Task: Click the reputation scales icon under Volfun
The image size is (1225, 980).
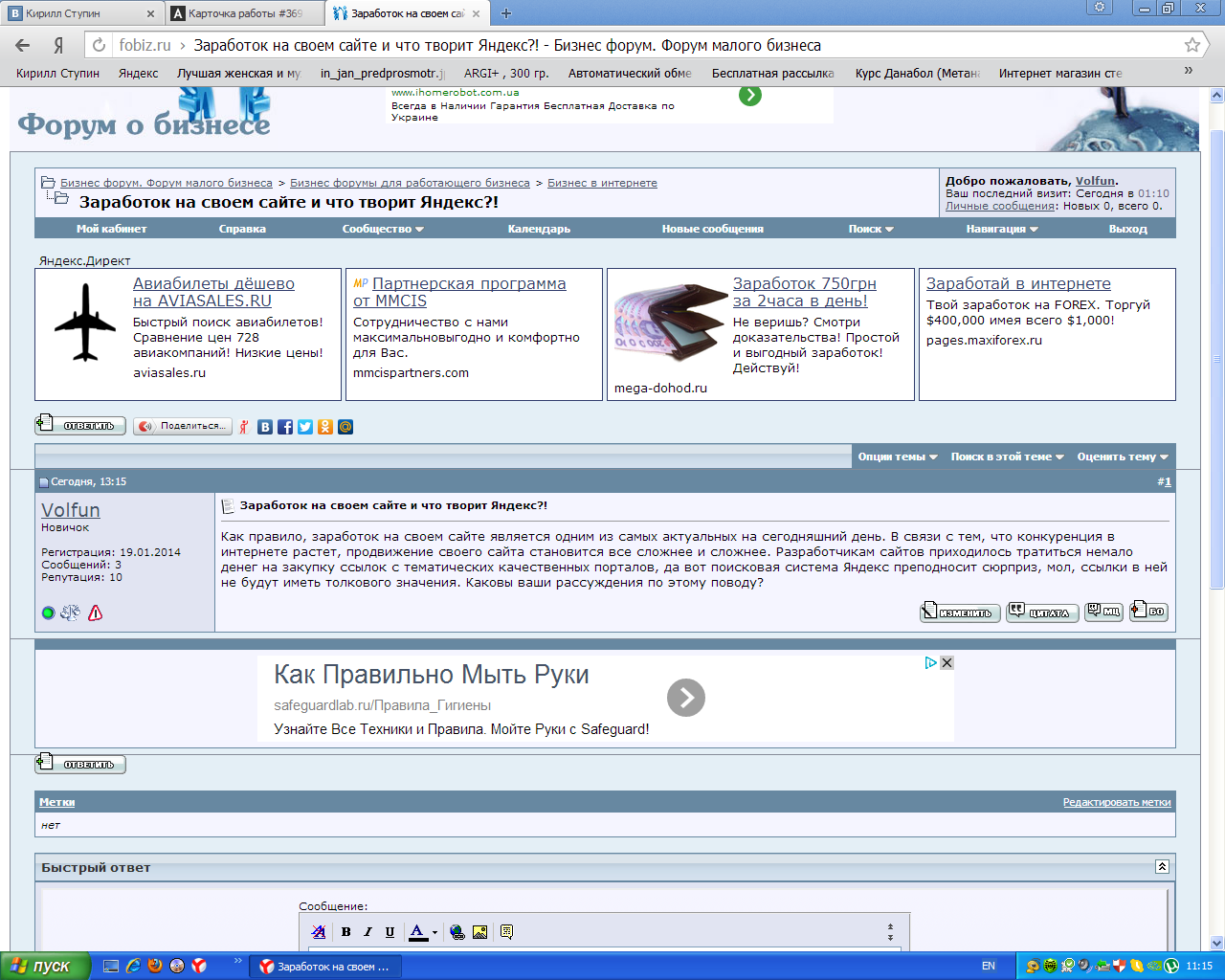Action: pos(70,612)
